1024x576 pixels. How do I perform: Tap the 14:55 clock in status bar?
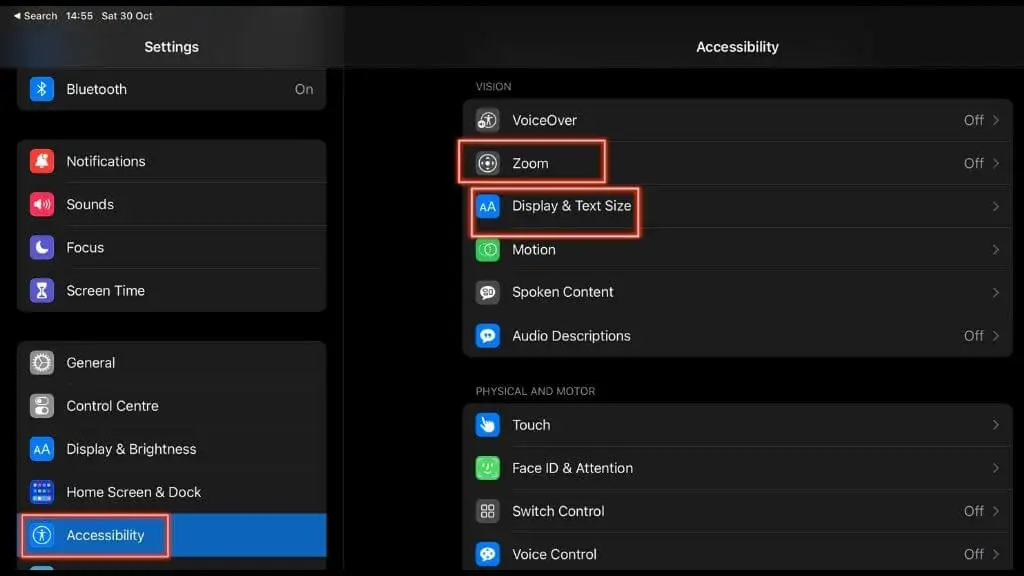pyautogui.click(x=79, y=16)
